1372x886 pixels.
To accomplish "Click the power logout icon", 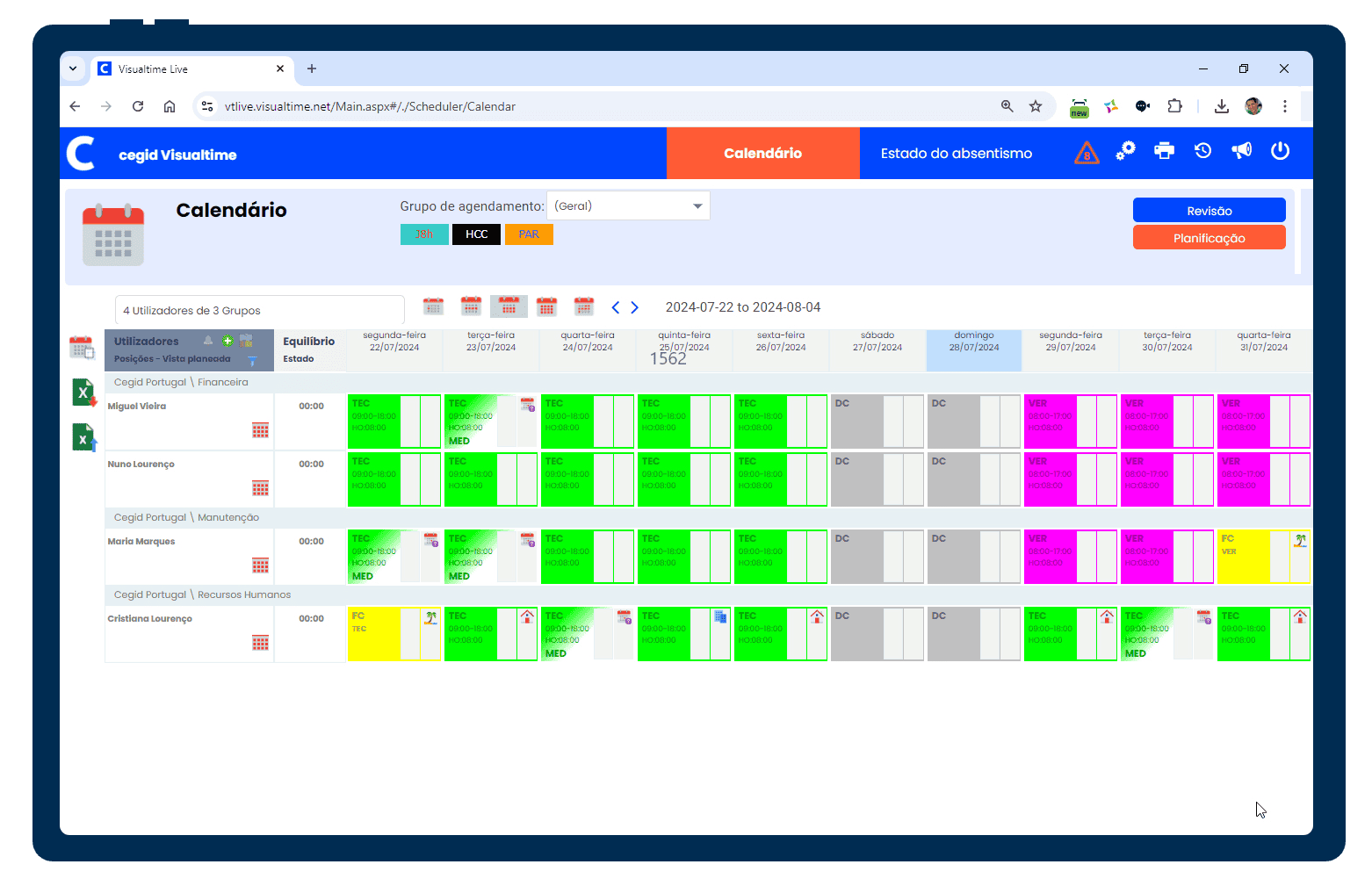I will pos(1280,151).
